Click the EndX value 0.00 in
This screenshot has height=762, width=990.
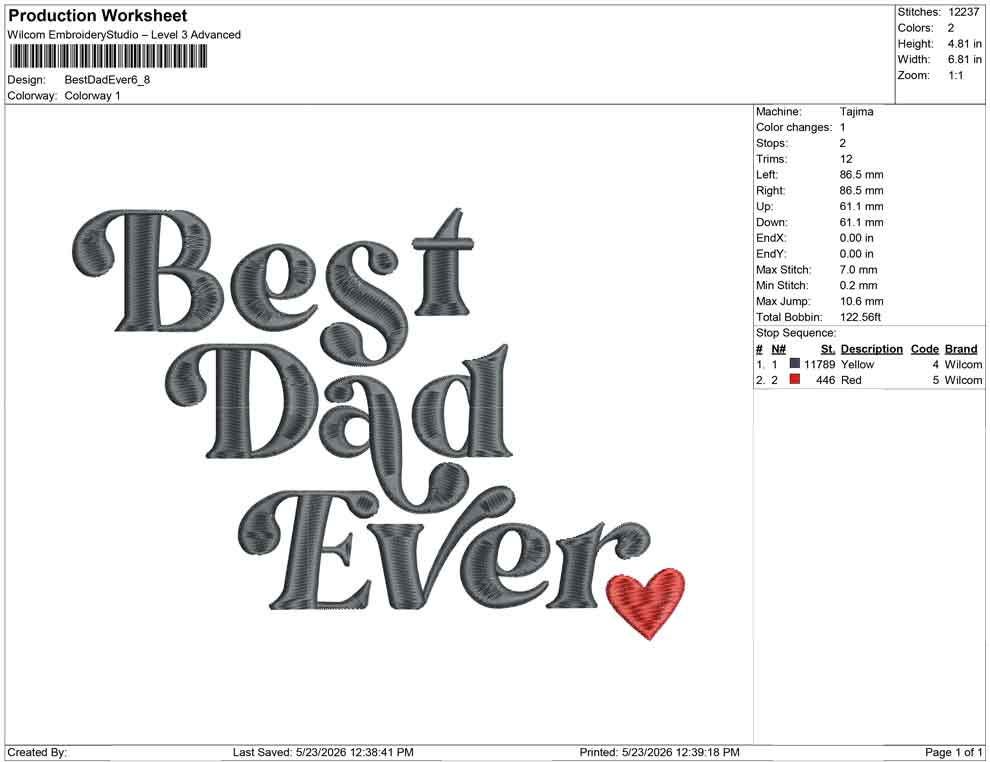click(x=857, y=238)
